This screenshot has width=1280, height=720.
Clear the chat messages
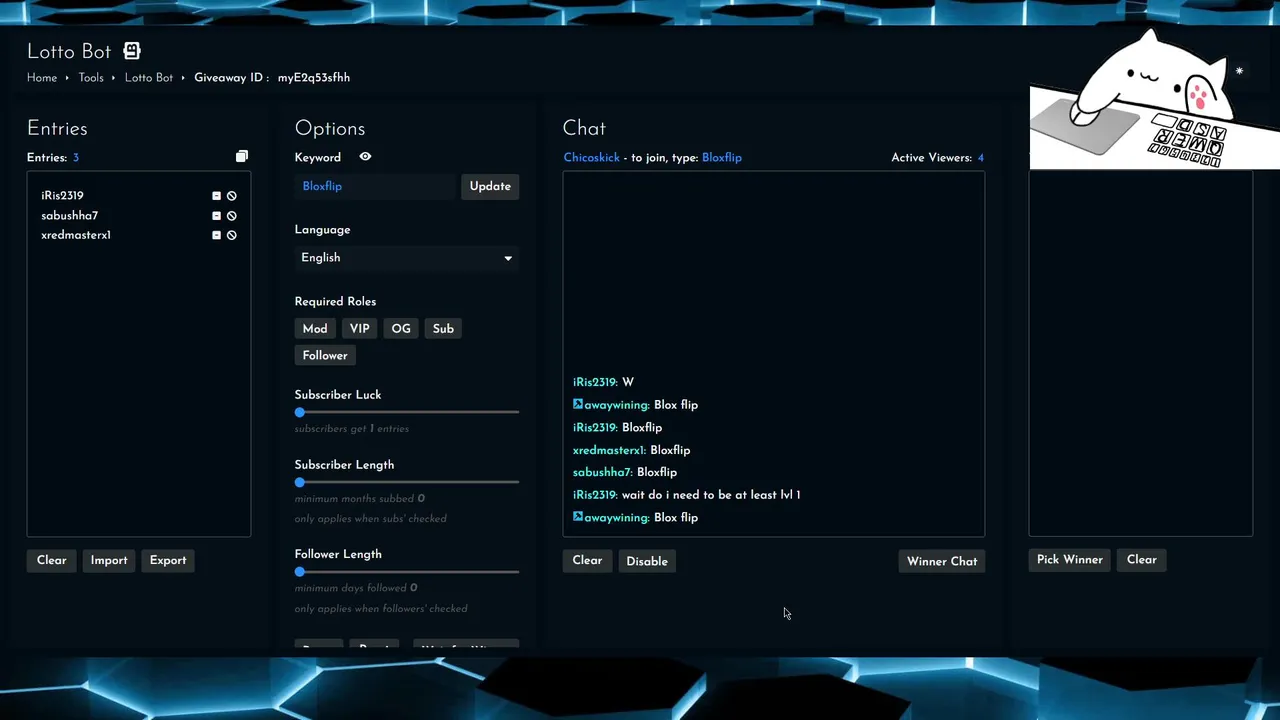tap(587, 561)
